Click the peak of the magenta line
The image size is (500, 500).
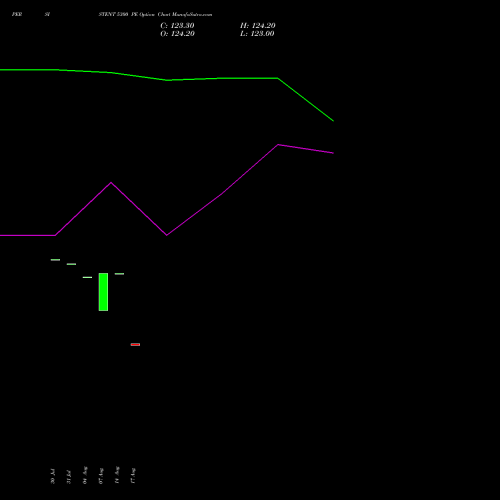coord(278,145)
